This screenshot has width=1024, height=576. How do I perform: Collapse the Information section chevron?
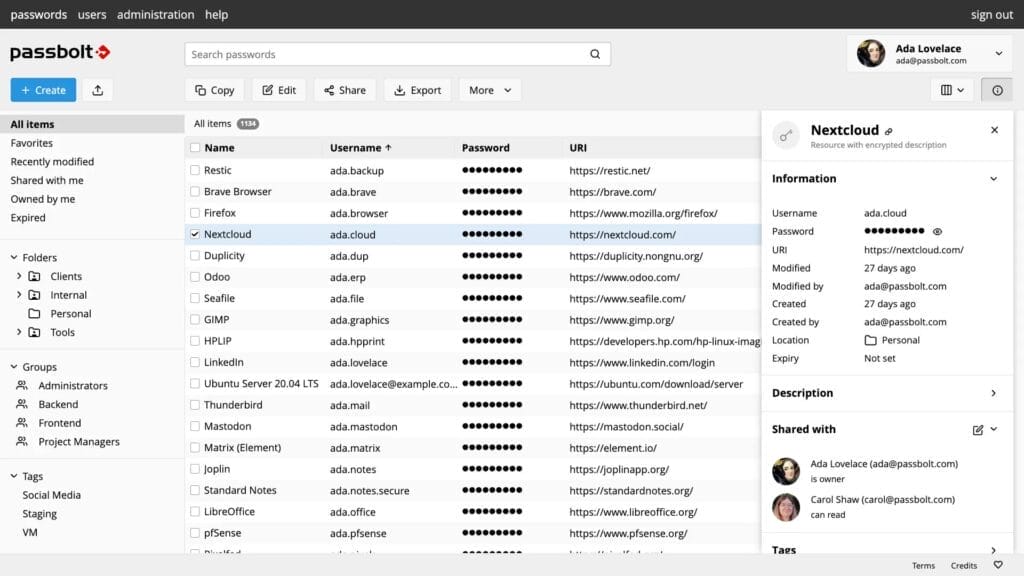click(x=993, y=178)
